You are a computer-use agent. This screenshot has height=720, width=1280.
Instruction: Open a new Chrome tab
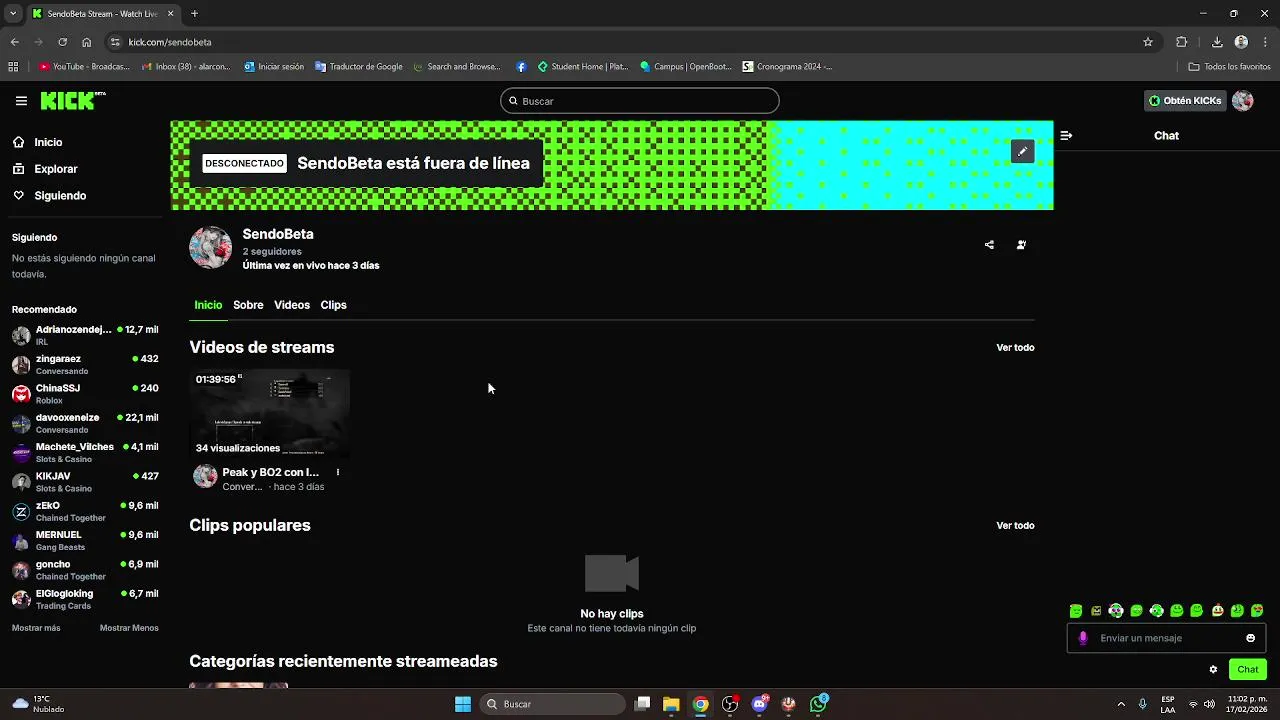pyautogui.click(x=194, y=14)
